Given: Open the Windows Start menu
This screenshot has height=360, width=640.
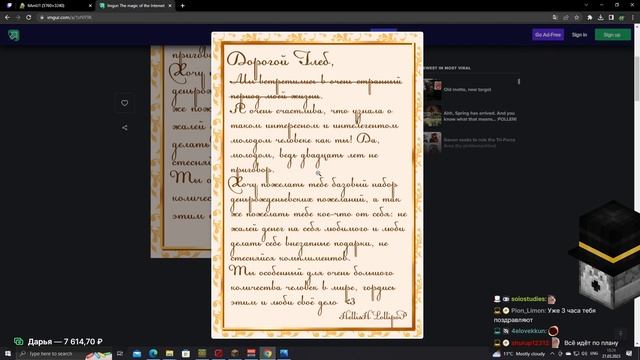Looking at the screenshot, I should (x=7, y=353).
